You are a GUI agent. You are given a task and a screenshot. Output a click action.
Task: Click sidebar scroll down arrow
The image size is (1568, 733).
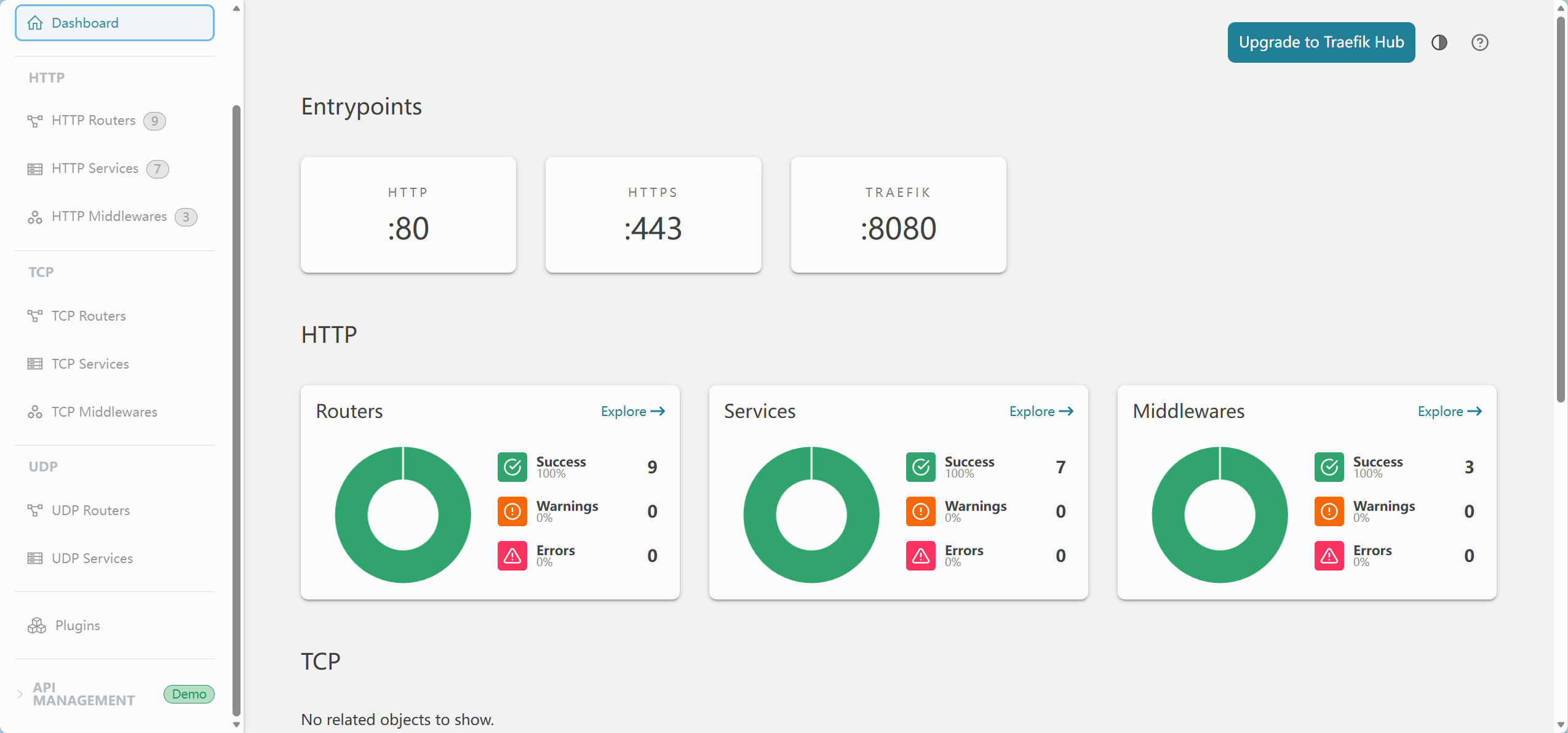(x=236, y=724)
